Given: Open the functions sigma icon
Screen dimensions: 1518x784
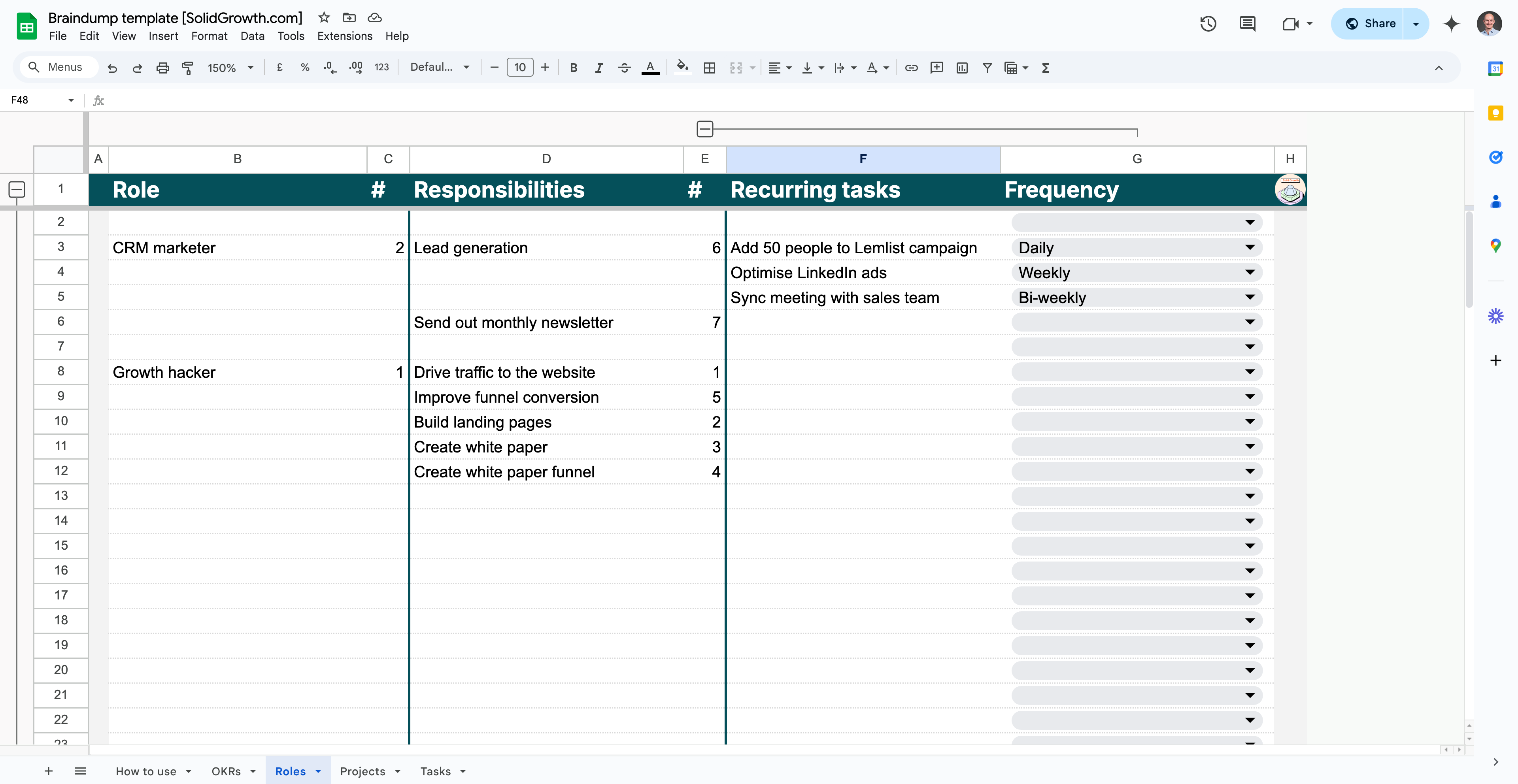Looking at the screenshot, I should (1045, 68).
